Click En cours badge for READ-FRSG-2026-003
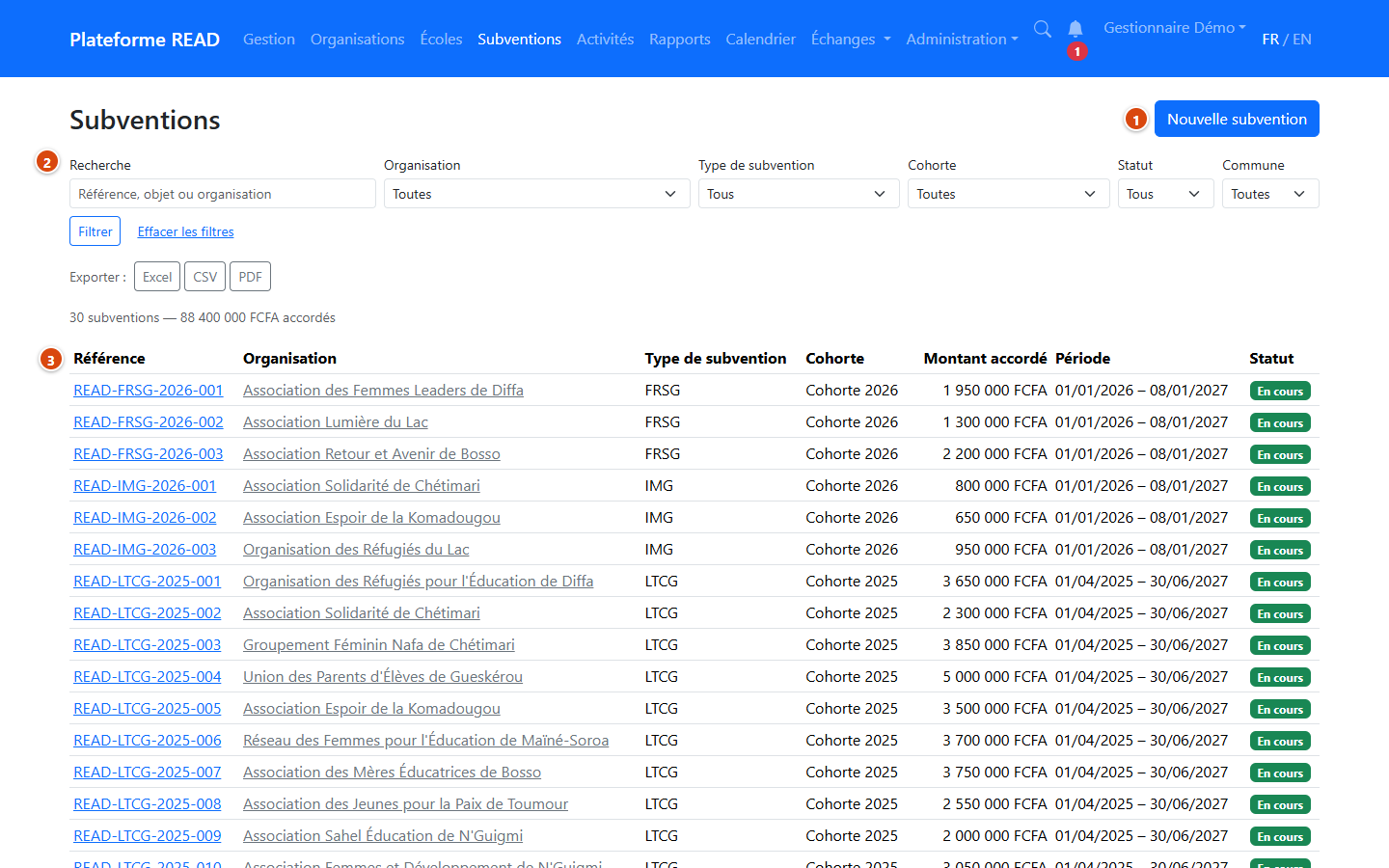 click(x=1280, y=454)
